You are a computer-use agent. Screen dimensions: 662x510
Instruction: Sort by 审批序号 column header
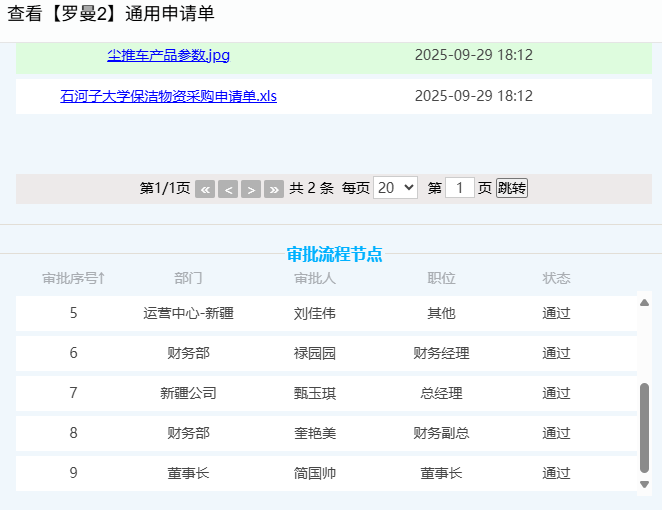[x=73, y=278]
